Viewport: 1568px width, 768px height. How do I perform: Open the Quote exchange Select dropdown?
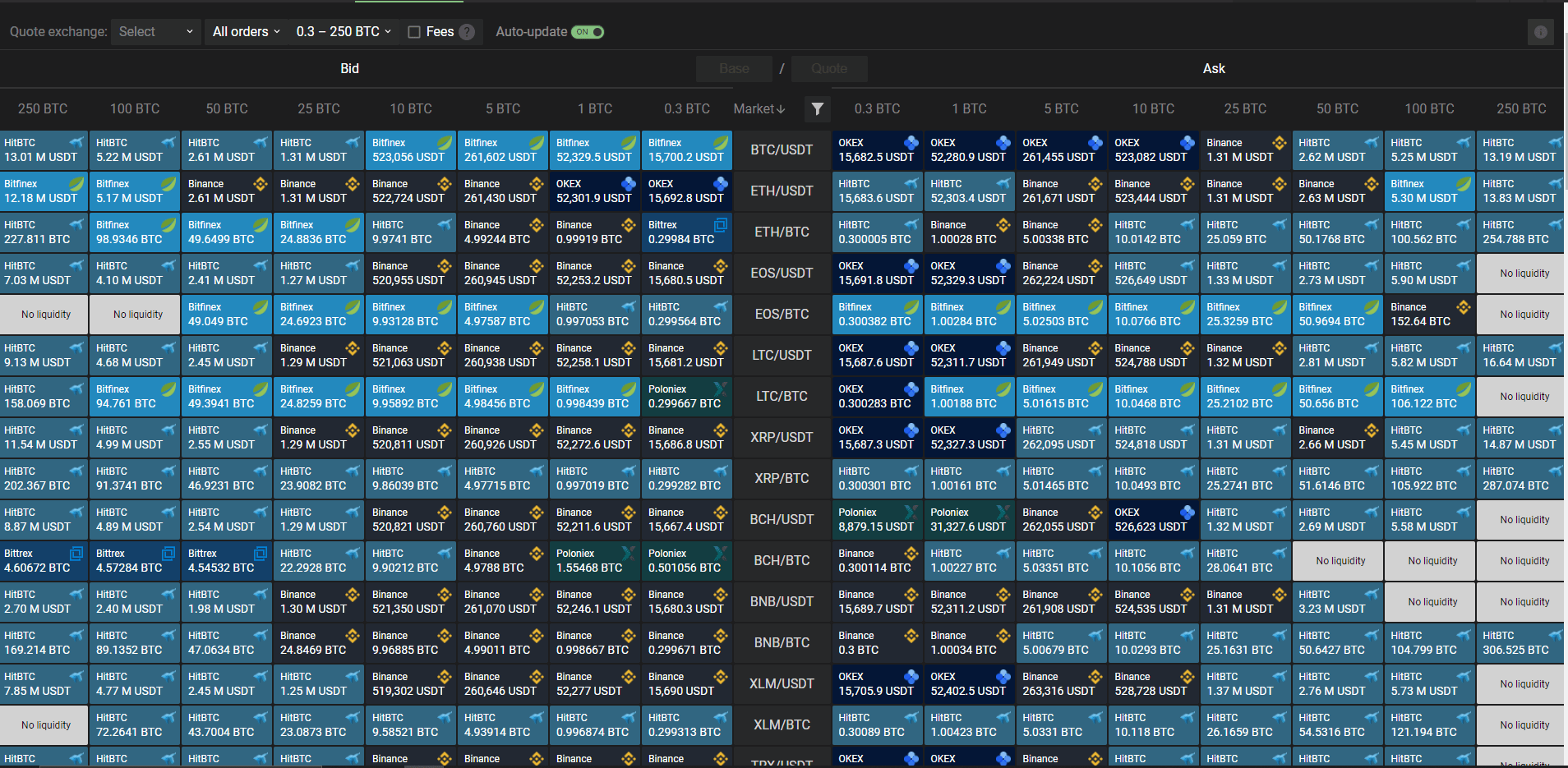click(x=155, y=32)
